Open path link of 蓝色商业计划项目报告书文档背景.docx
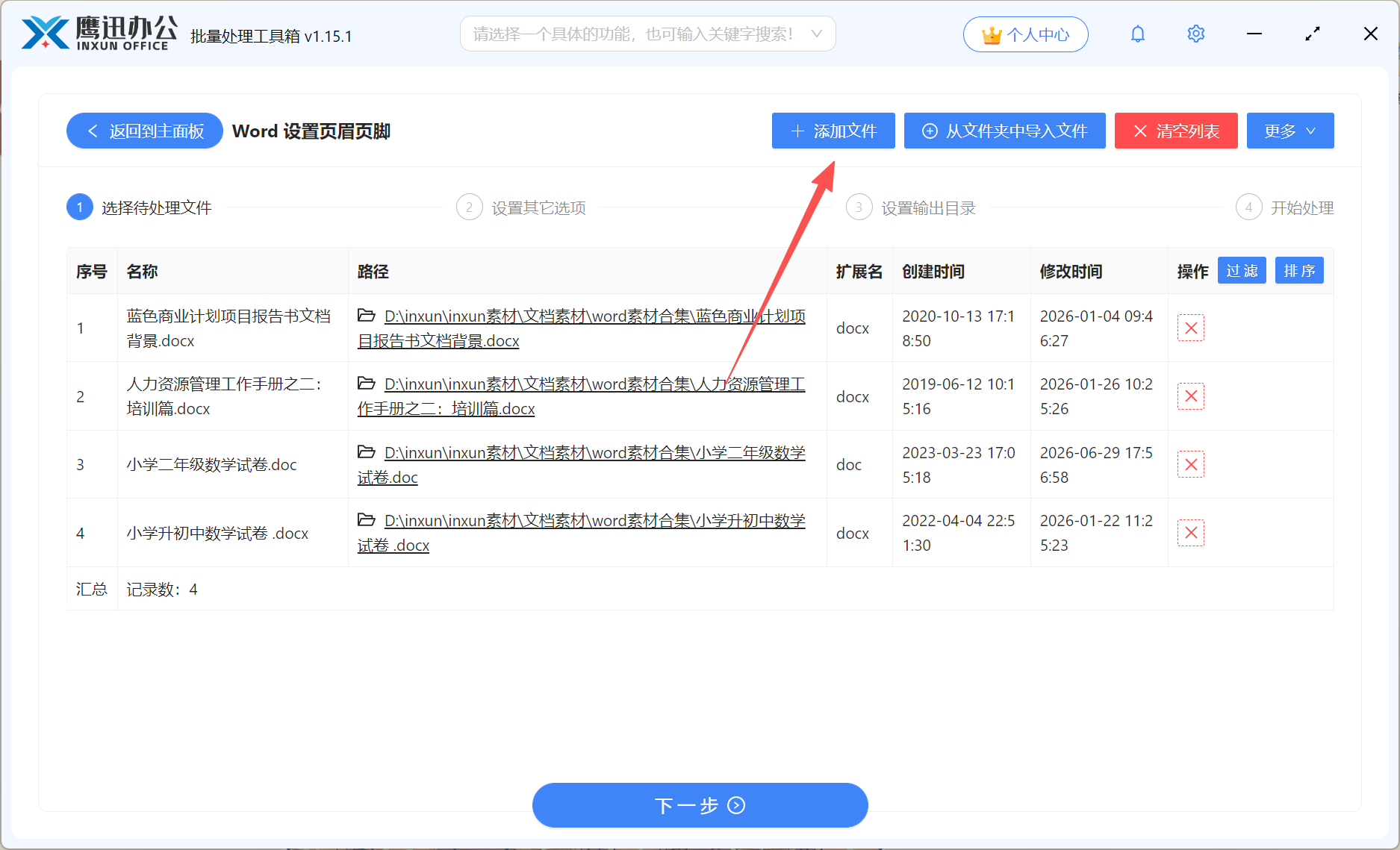The width and height of the screenshot is (1400, 850). [x=582, y=328]
